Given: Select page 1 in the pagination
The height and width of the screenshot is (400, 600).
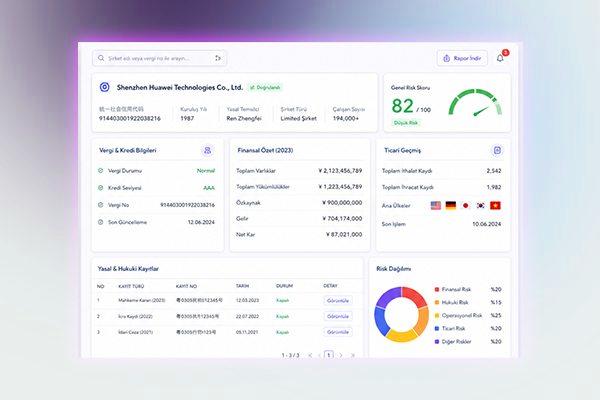Looking at the screenshot, I should 329,355.
